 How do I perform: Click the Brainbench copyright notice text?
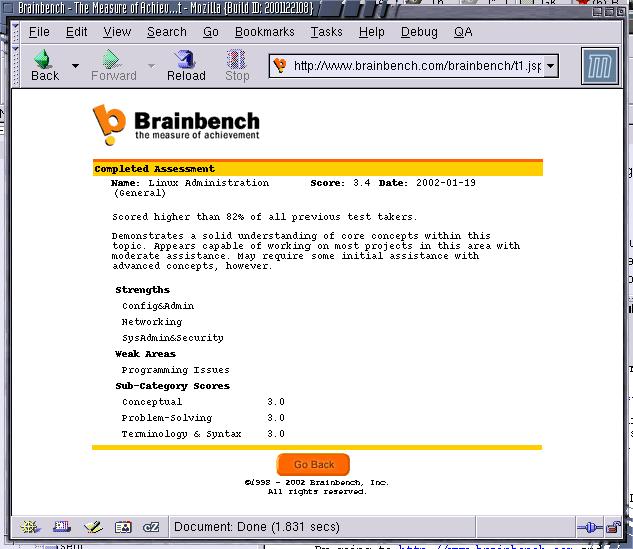316,487
